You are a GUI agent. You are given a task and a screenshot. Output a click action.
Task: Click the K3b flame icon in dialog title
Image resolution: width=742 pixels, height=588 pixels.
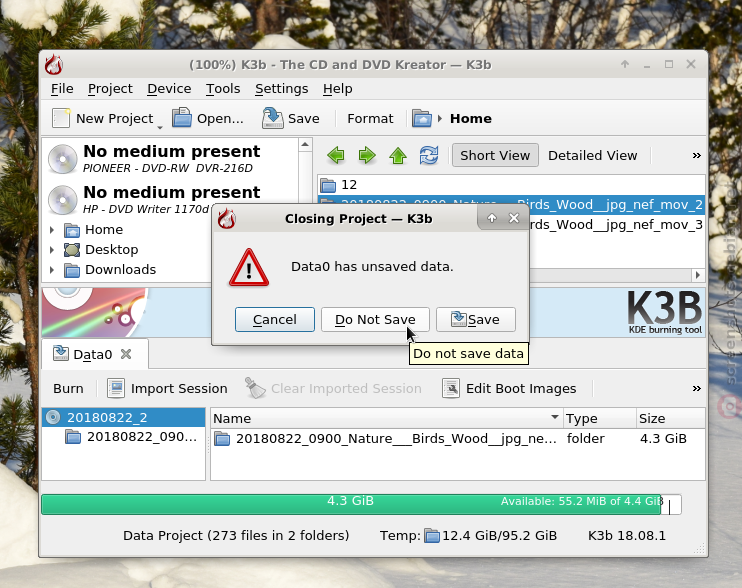point(227,219)
